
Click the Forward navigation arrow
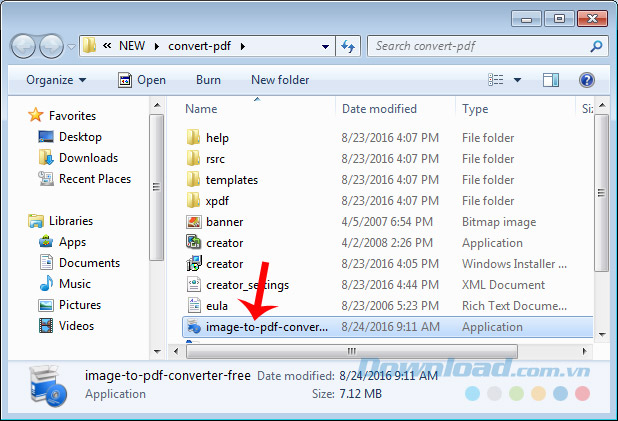pyautogui.click(x=51, y=47)
